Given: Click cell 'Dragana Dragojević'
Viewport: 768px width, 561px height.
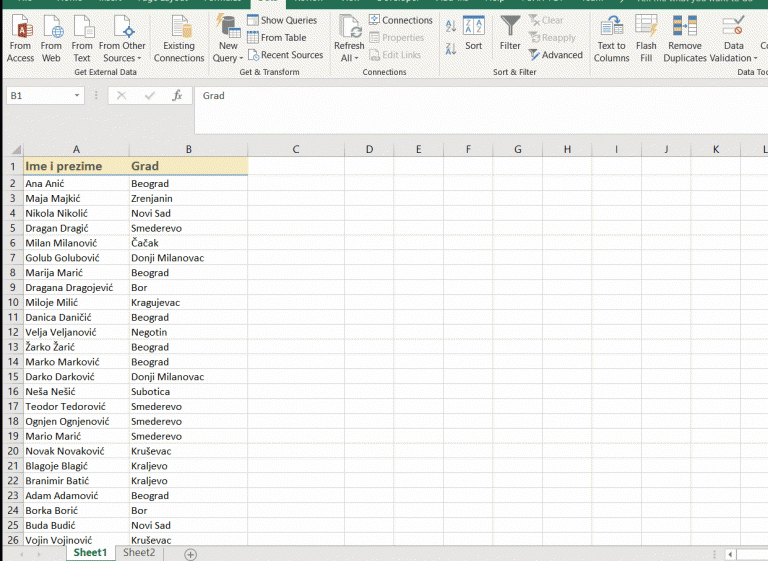Looking at the screenshot, I should [x=76, y=288].
